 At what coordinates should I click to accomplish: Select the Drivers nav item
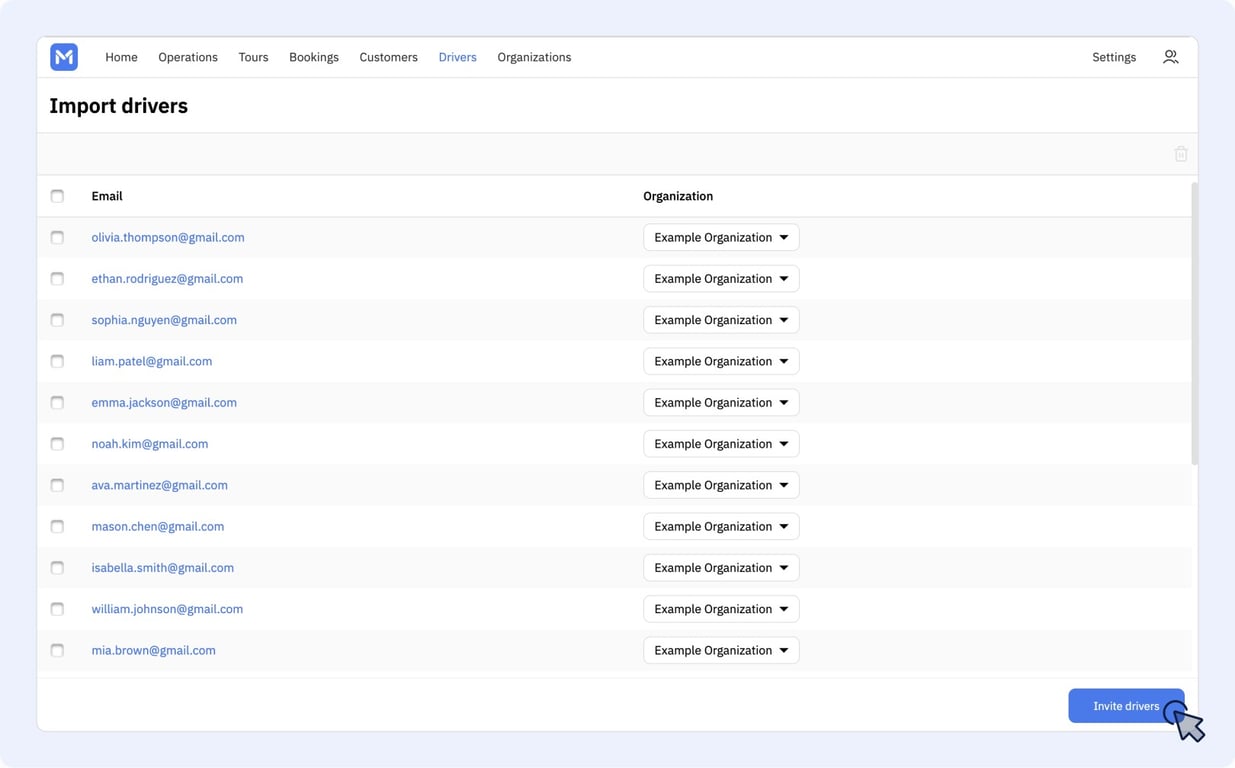pos(457,57)
